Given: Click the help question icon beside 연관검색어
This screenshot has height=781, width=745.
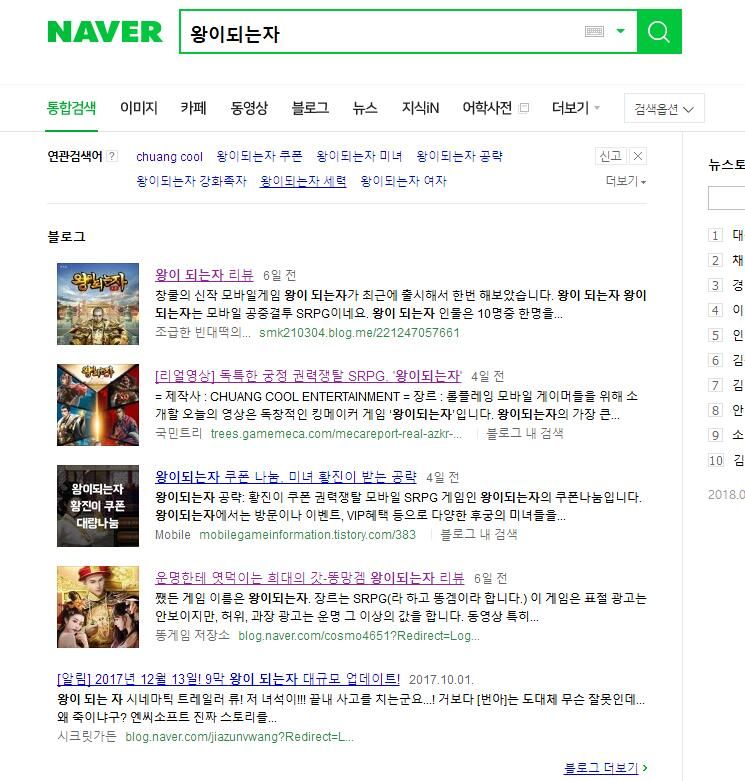Looking at the screenshot, I should click(x=113, y=156).
